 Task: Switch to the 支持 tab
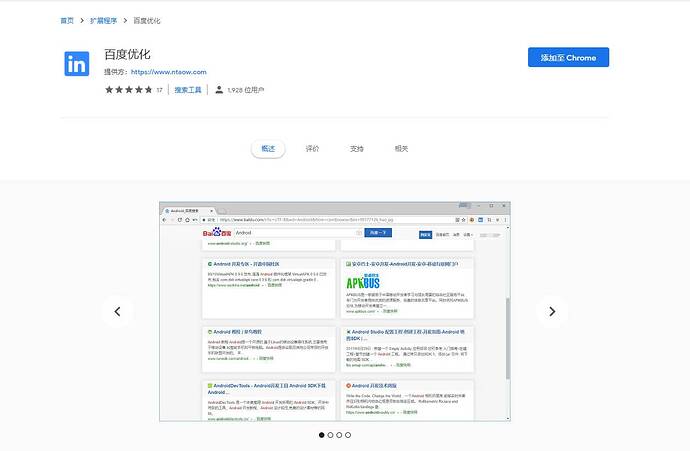pos(356,149)
